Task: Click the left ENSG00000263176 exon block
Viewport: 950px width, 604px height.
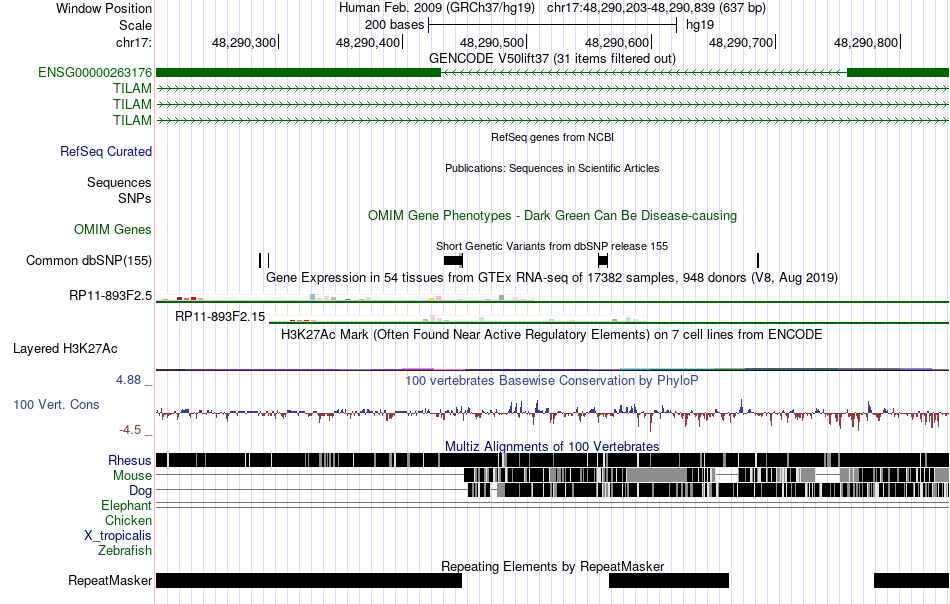Action: pos(298,73)
